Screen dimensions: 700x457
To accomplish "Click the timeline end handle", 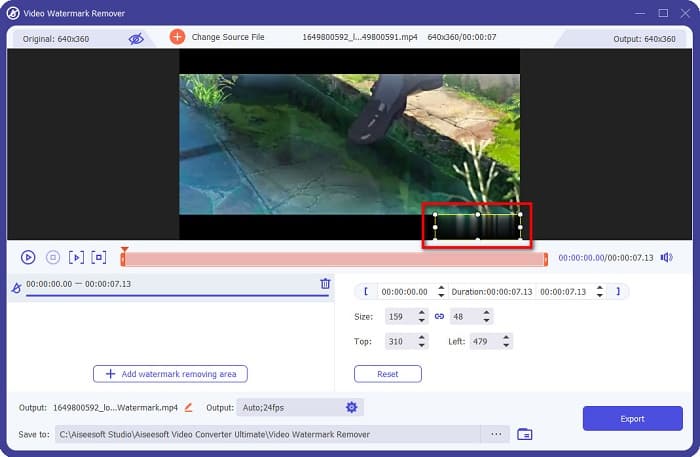I will (x=546, y=260).
